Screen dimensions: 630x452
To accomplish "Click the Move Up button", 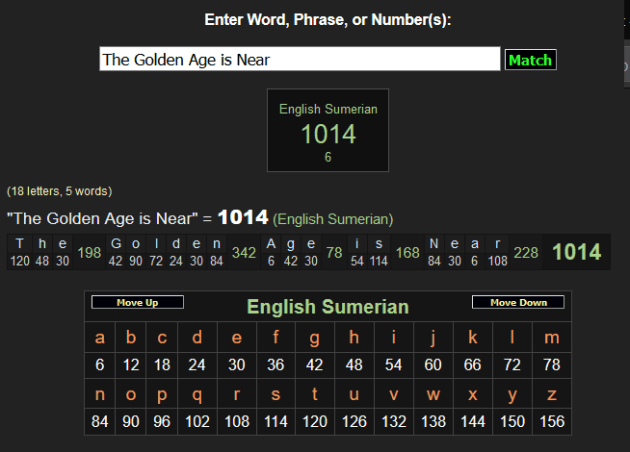I will pyautogui.click(x=138, y=302).
